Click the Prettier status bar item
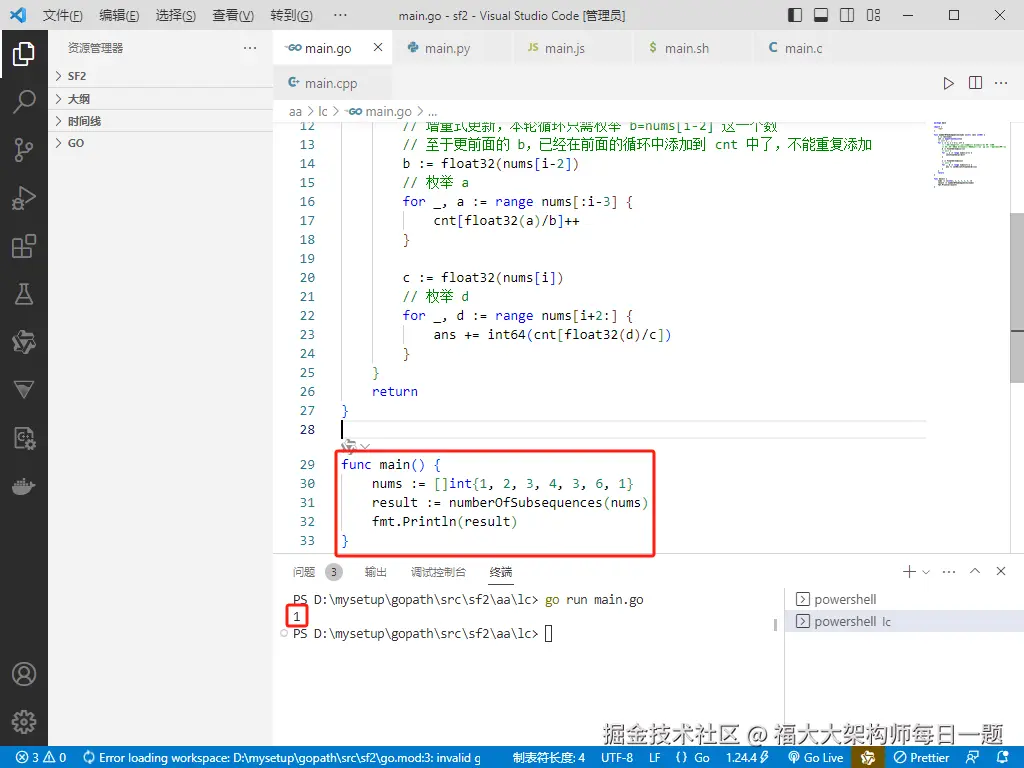Image resolution: width=1024 pixels, height=768 pixels. pos(921,758)
